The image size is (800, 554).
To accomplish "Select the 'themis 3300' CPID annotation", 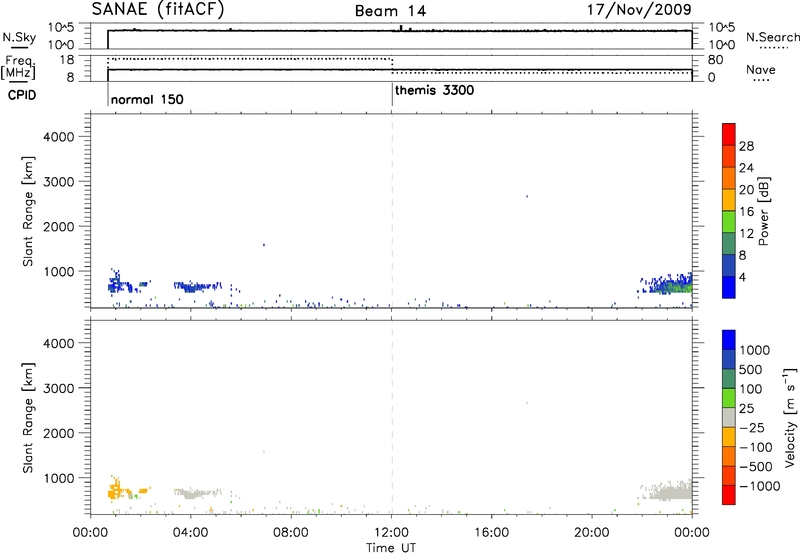I will click(434, 90).
